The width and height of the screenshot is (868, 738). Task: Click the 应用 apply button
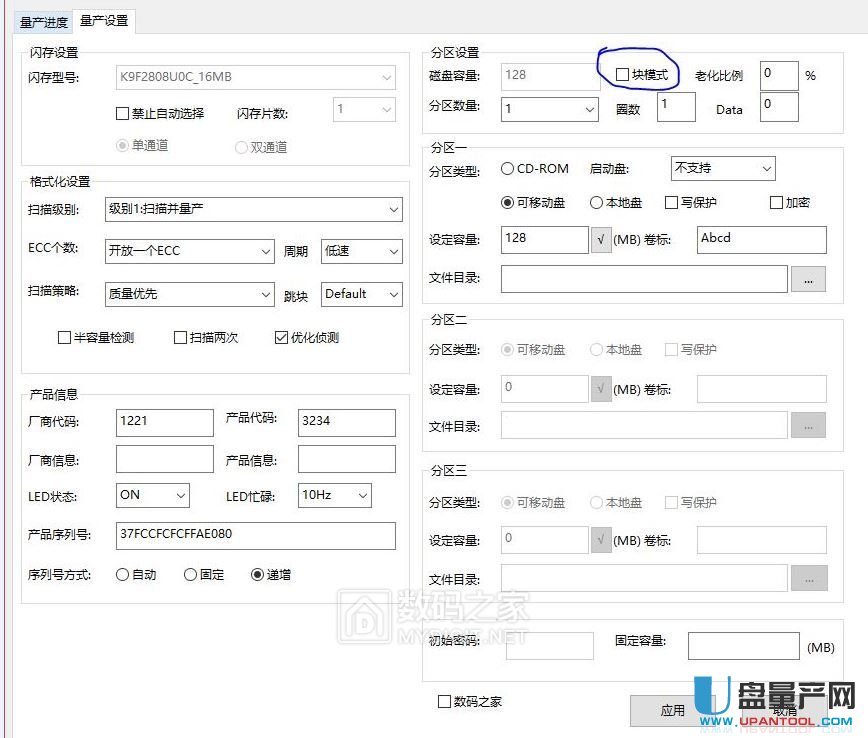[x=673, y=710]
